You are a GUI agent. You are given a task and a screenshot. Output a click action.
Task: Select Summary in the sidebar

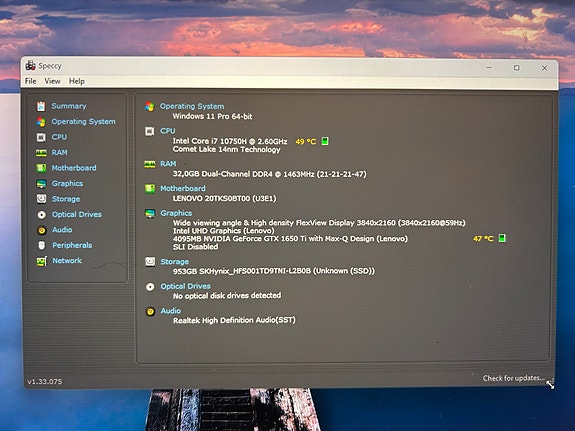[69, 106]
